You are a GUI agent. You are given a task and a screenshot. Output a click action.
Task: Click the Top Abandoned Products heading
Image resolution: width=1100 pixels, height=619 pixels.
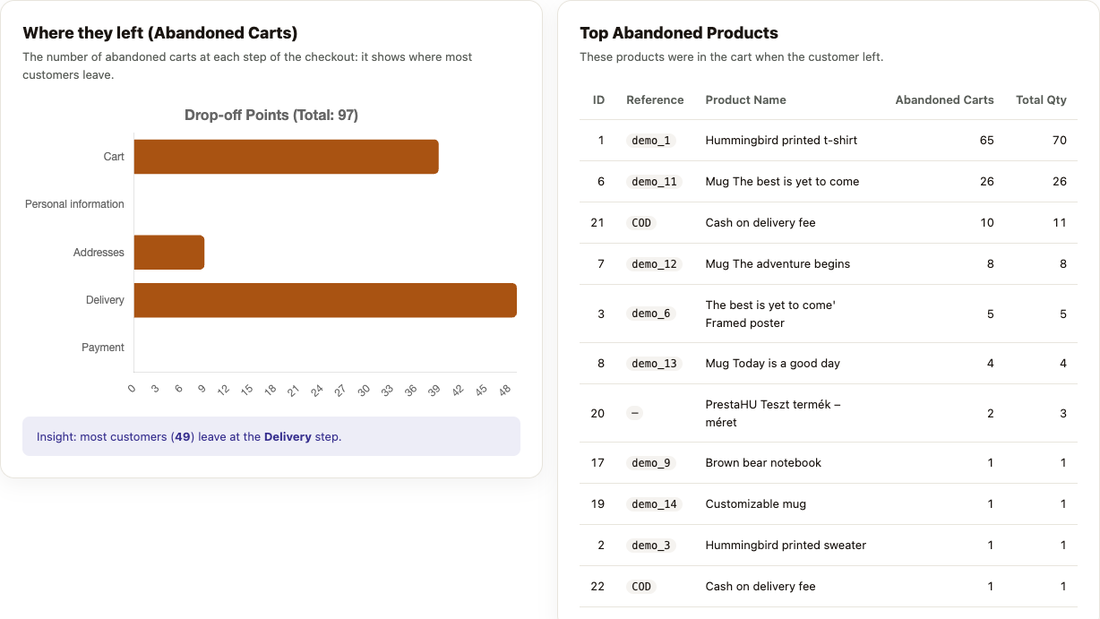coord(678,33)
